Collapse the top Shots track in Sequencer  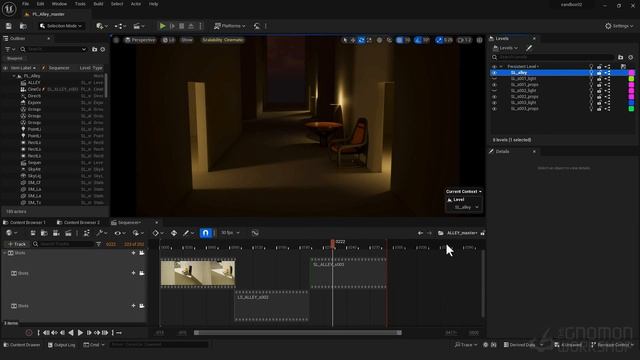5,253
